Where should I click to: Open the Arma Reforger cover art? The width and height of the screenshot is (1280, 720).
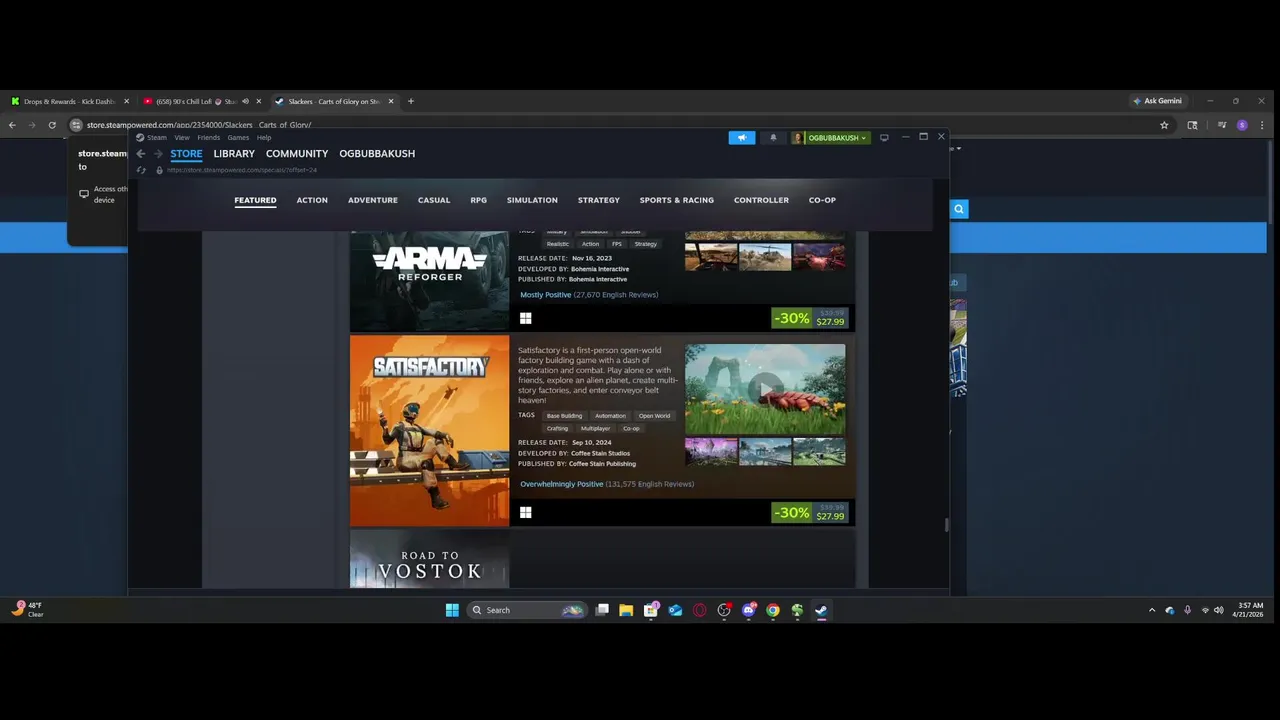[429, 280]
